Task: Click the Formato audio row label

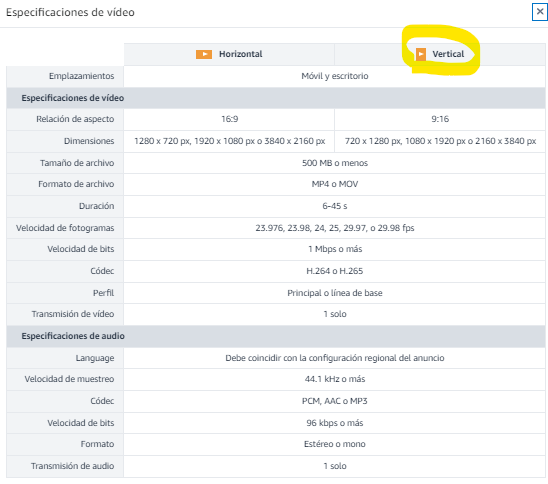Action: 98,444
